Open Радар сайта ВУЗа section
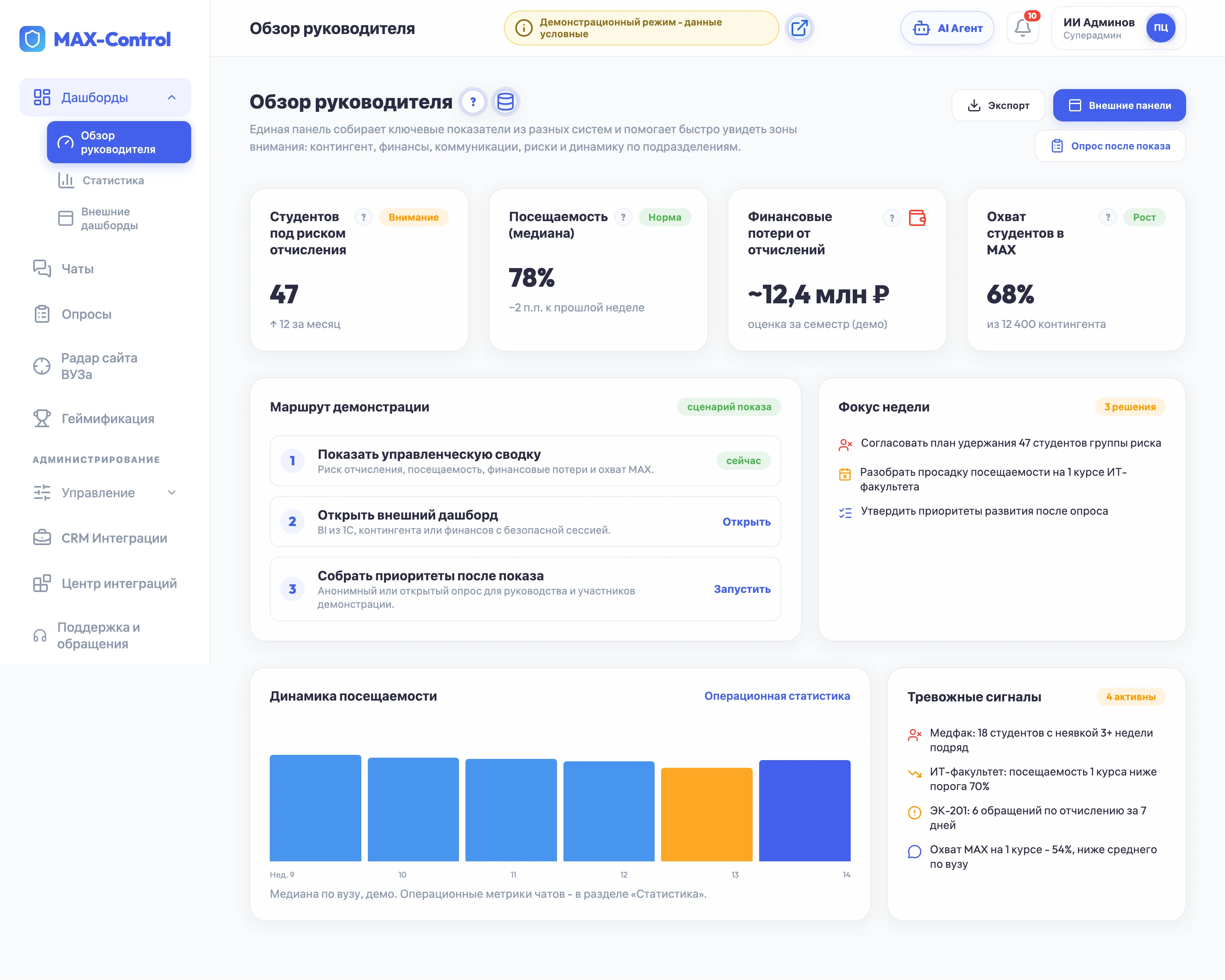 (105, 366)
